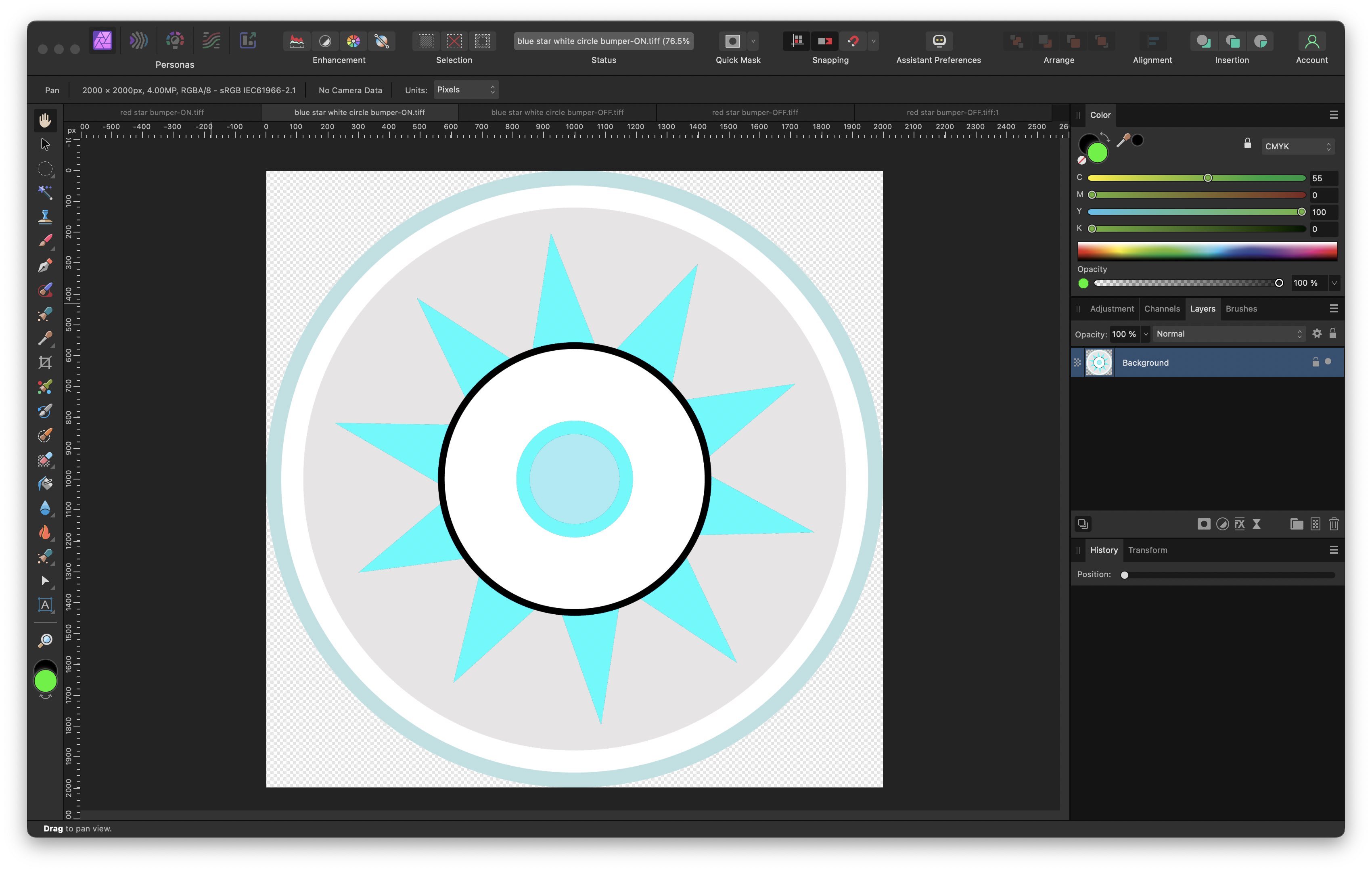The image size is (1372, 871).
Task: Select the Blur (water drop) tool
Action: tap(45, 508)
